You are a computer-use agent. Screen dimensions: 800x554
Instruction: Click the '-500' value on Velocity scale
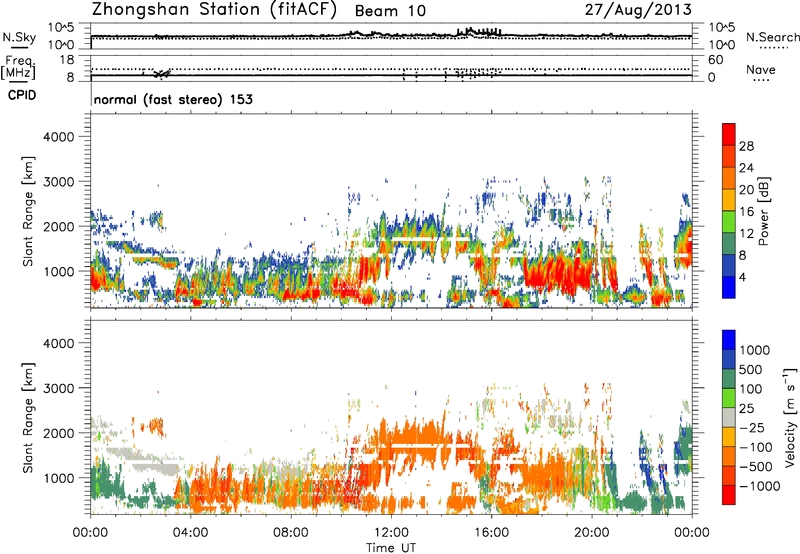coord(755,467)
